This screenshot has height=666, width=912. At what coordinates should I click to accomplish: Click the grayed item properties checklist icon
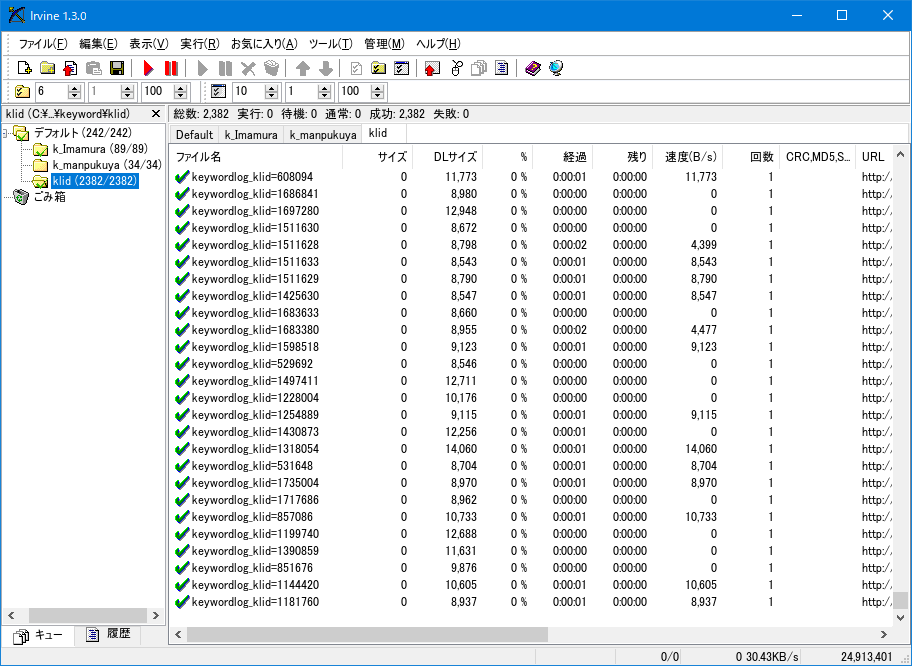point(357,69)
